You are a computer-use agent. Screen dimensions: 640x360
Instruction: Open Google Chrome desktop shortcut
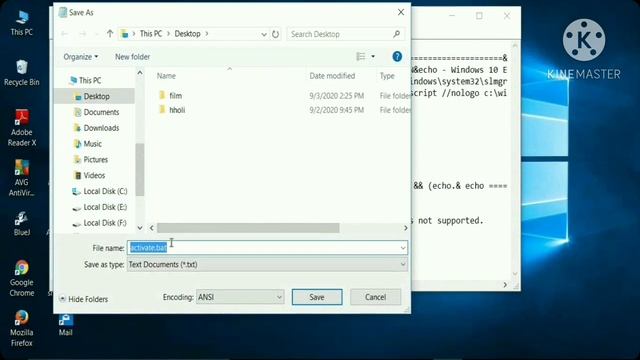[x=22, y=278]
